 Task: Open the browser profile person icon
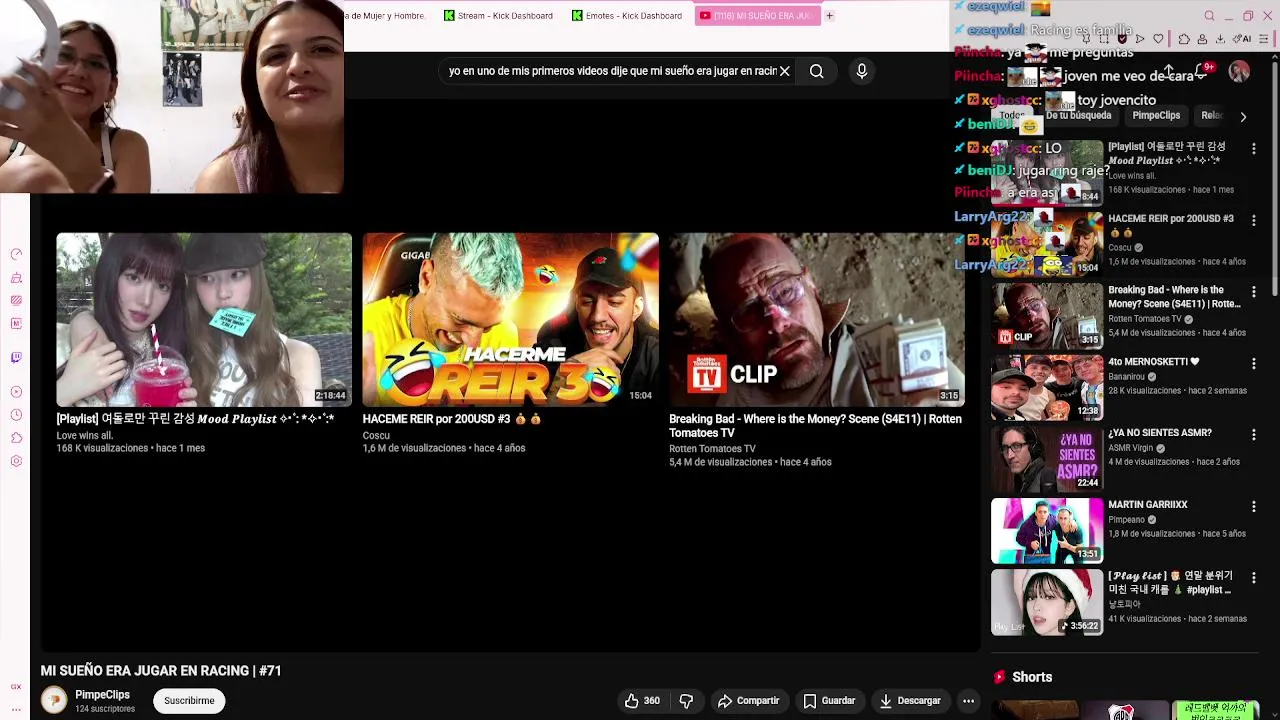click(1202, 39)
